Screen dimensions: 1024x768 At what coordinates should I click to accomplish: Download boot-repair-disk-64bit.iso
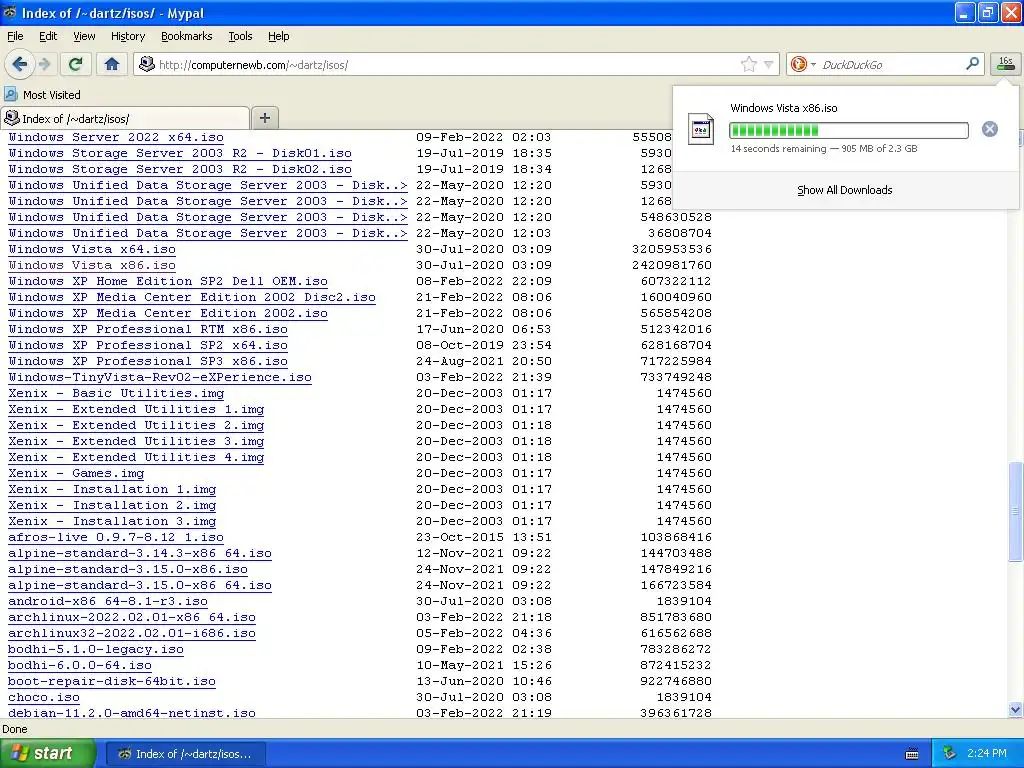point(112,681)
